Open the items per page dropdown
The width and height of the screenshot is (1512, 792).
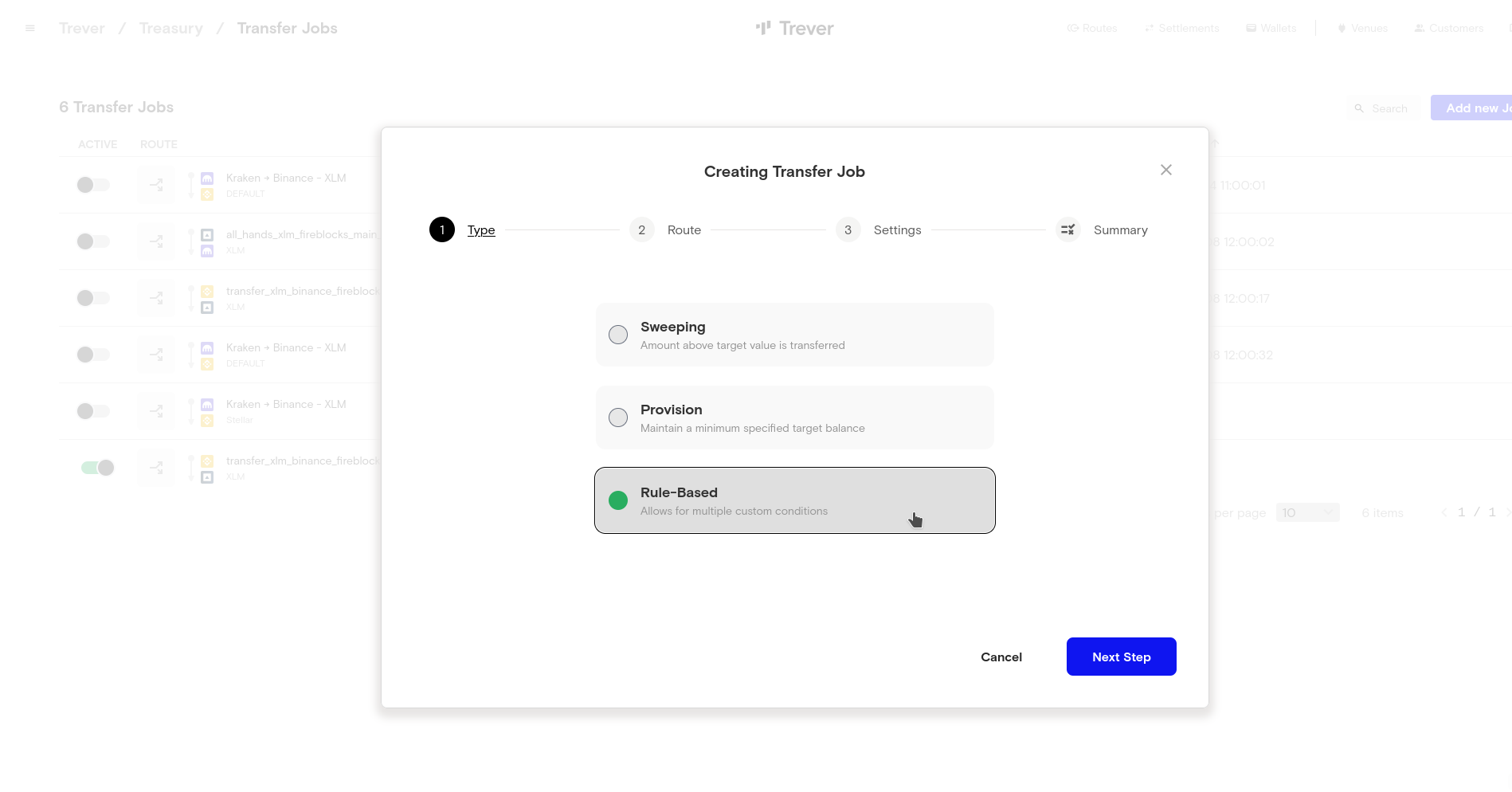click(1307, 512)
